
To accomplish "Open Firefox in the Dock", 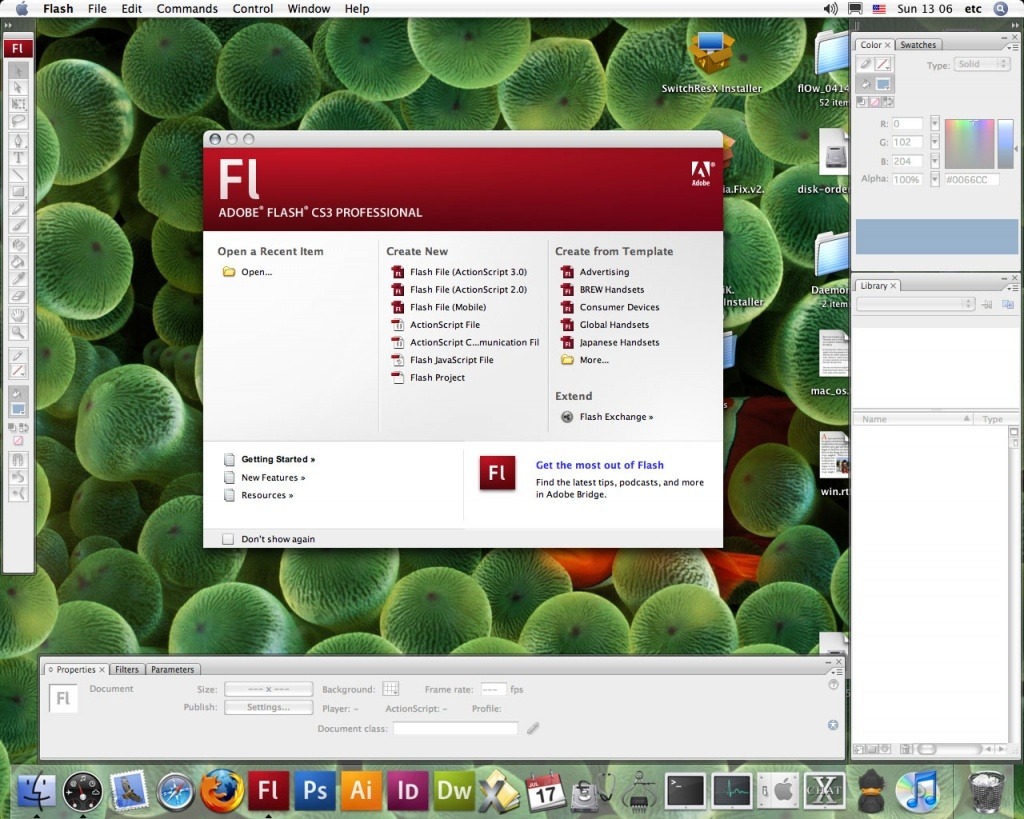I will point(221,790).
